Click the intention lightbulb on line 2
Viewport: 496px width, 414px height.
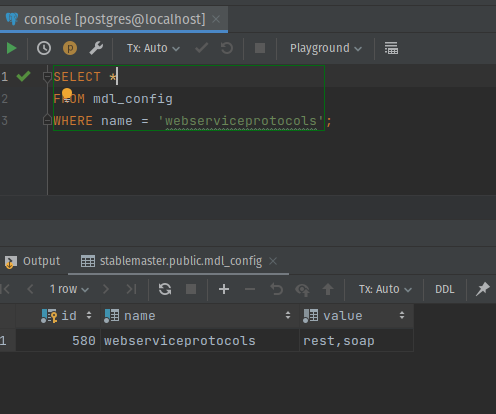pyautogui.click(x=67, y=93)
